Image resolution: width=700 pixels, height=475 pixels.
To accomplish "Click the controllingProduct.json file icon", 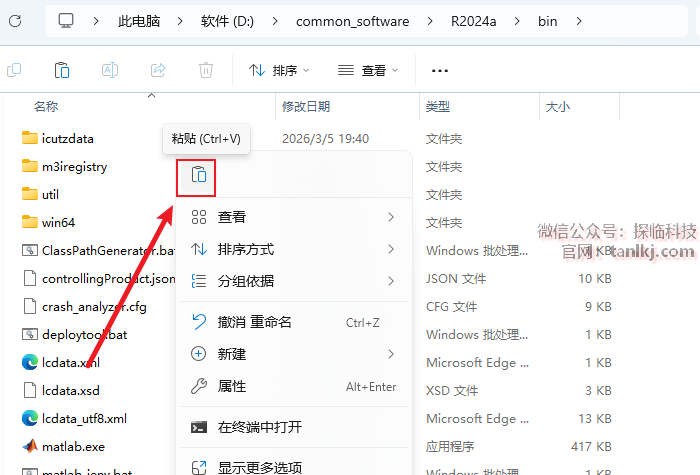I will click(30, 278).
